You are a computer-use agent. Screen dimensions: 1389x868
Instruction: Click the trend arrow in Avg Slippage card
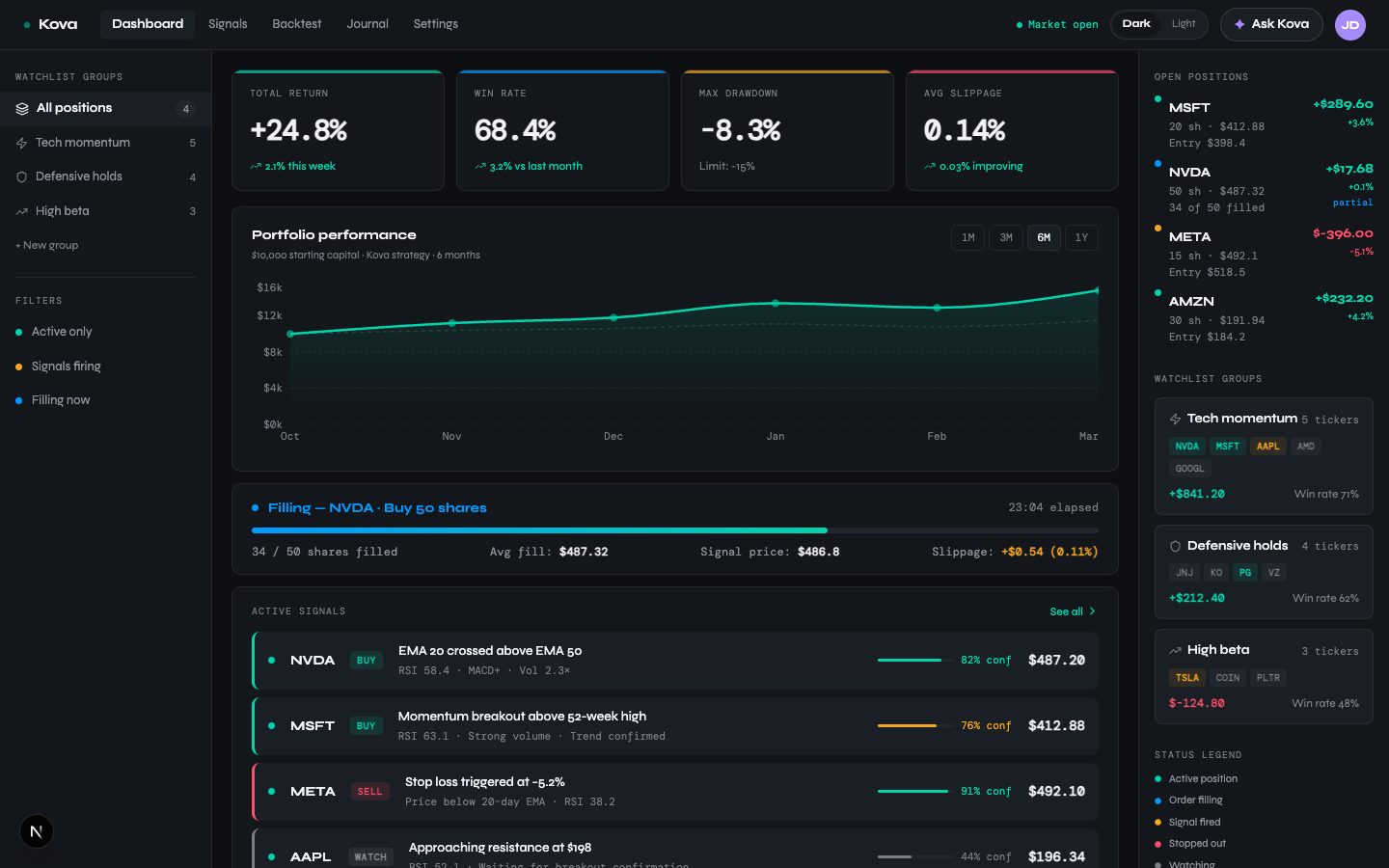[x=930, y=167]
